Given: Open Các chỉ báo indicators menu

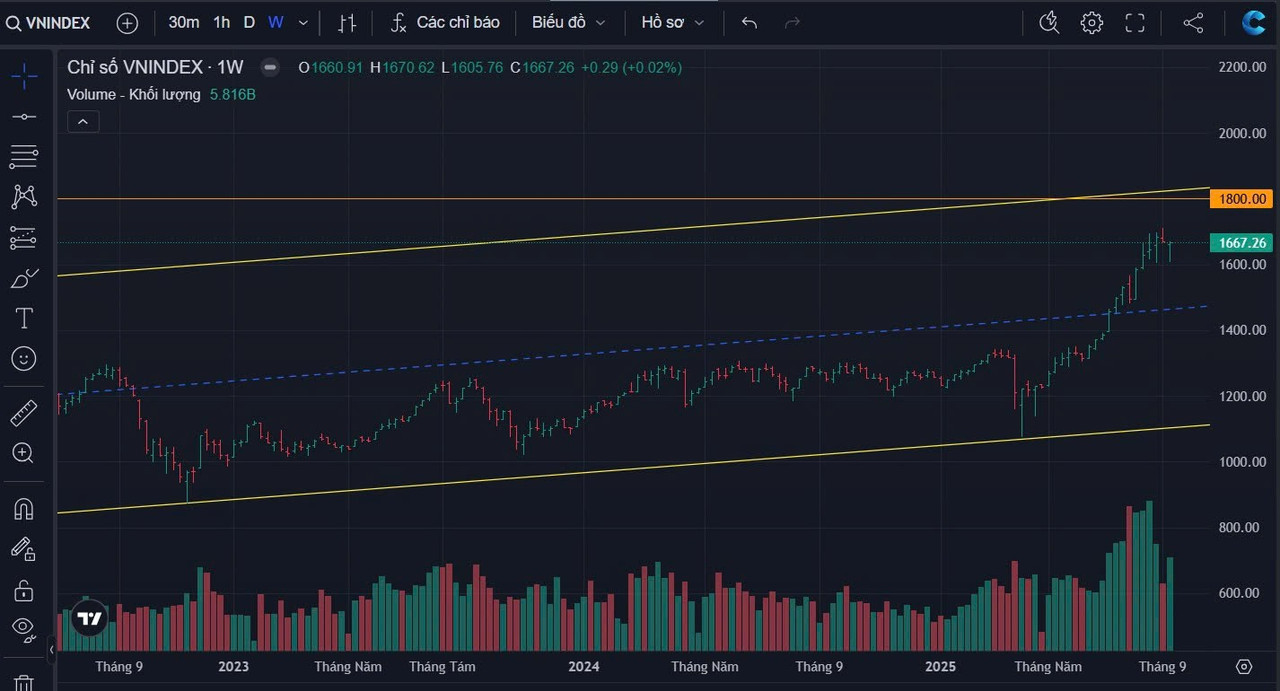Looking at the screenshot, I should click(446, 22).
